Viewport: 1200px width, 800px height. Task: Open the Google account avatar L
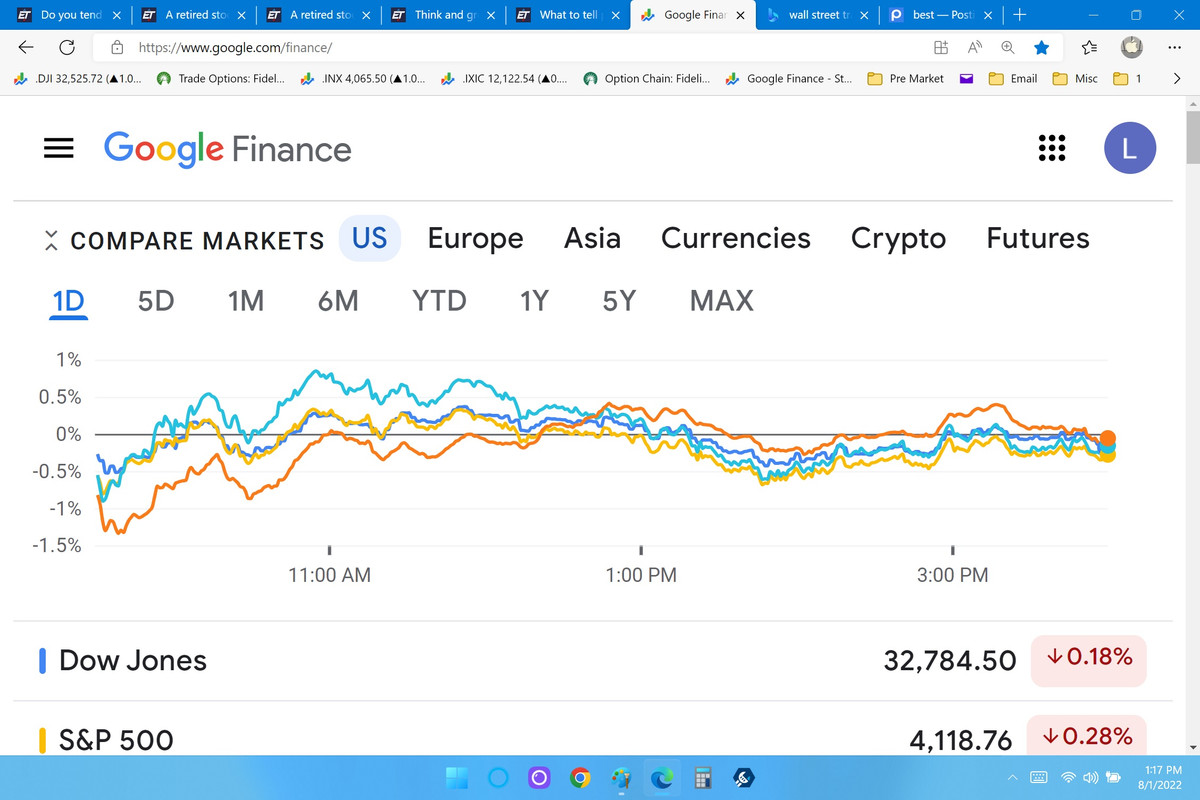click(1130, 148)
